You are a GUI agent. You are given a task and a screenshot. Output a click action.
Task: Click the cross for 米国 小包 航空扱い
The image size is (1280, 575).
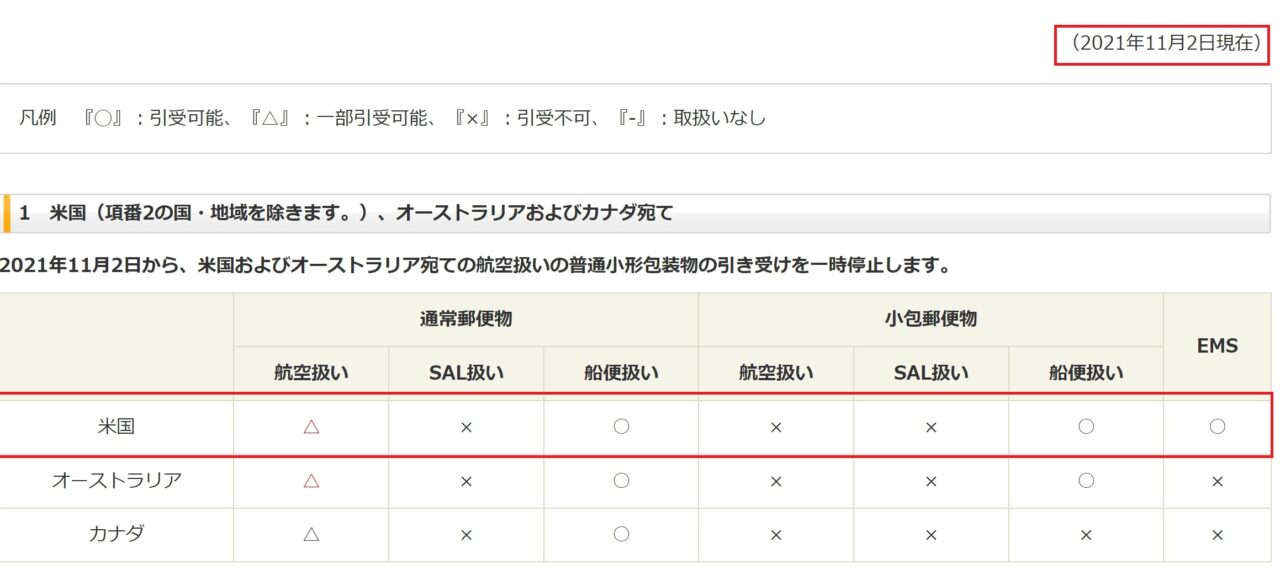pos(776,427)
